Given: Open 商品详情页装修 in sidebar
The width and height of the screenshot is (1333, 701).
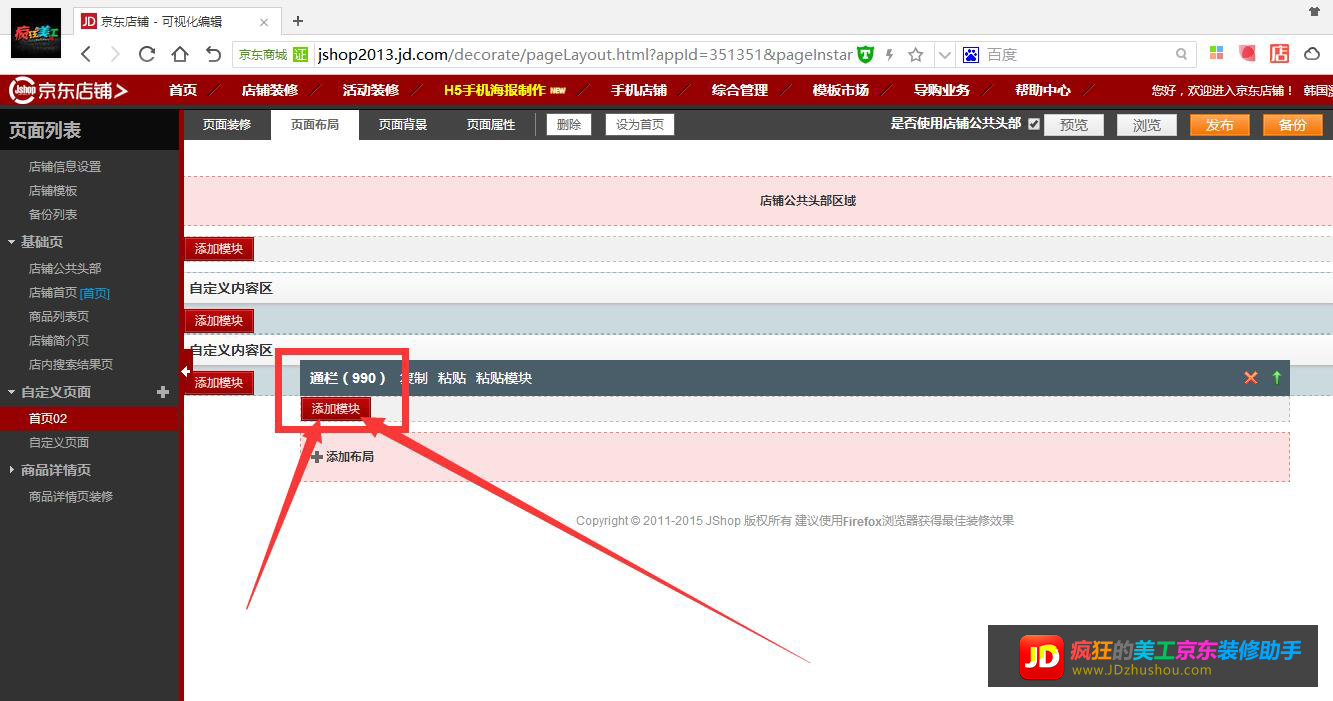Looking at the screenshot, I should pyautogui.click(x=71, y=497).
